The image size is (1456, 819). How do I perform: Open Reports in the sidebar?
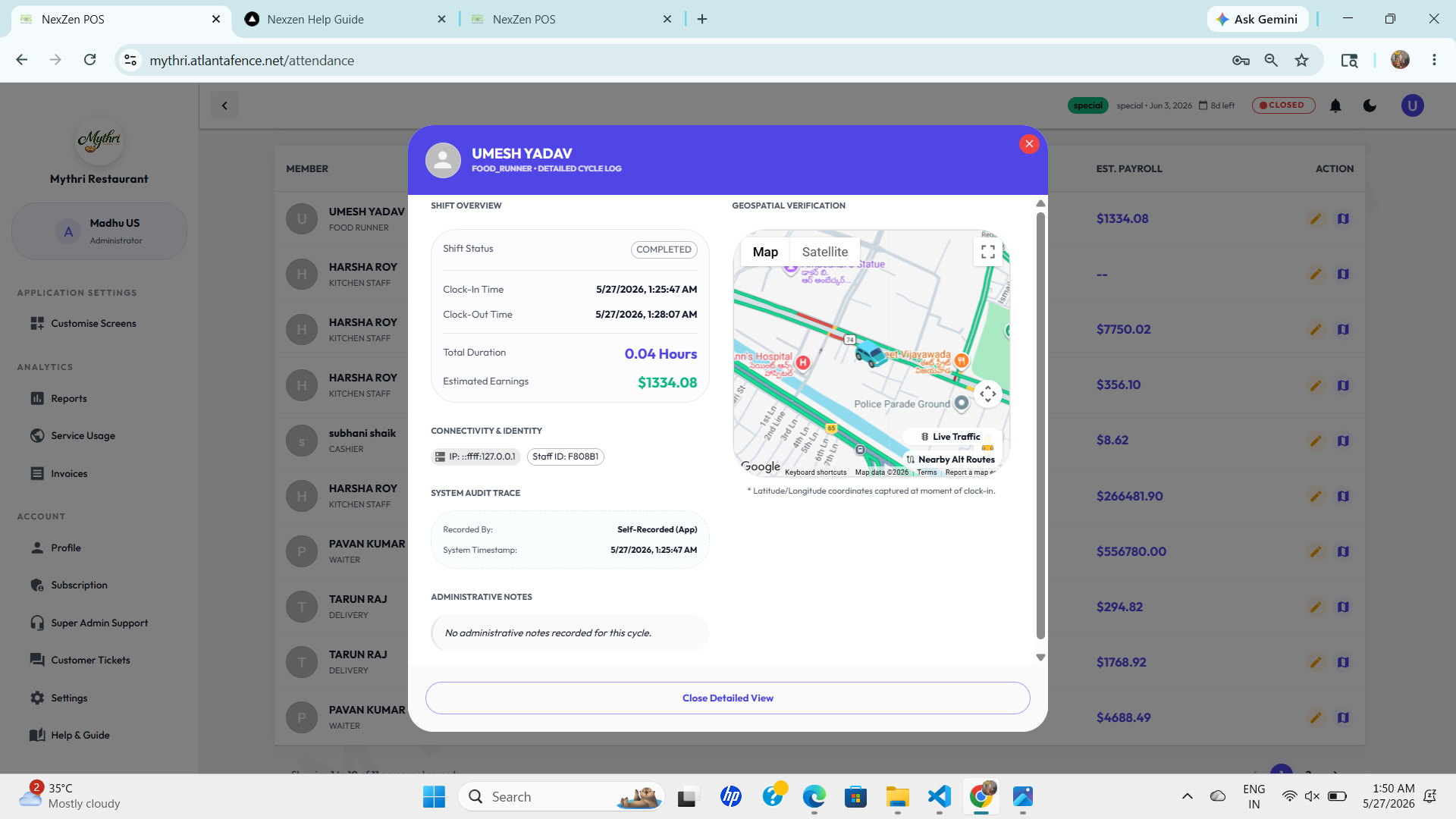(x=69, y=398)
